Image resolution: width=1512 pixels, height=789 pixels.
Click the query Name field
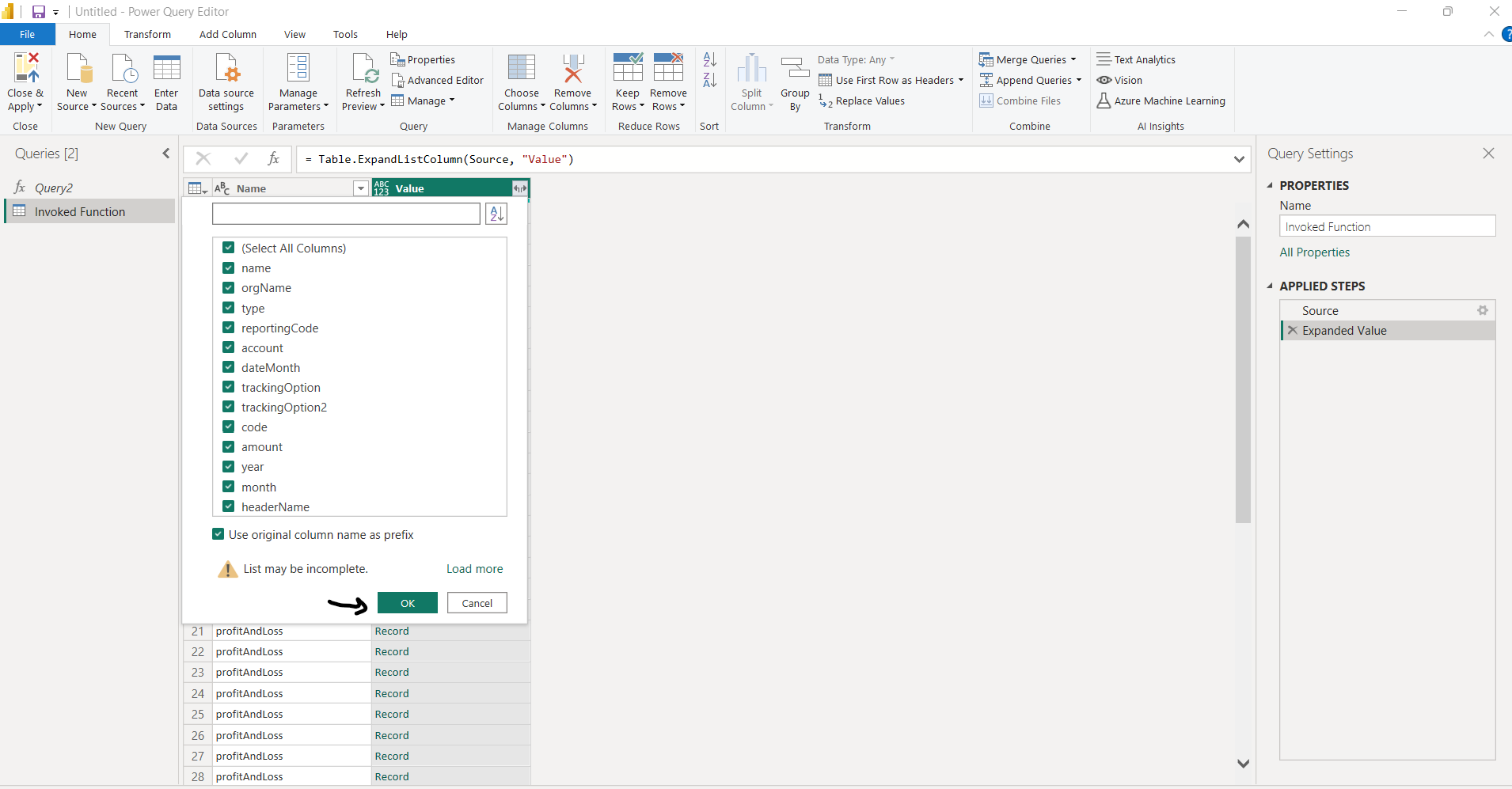tap(1388, 226)
